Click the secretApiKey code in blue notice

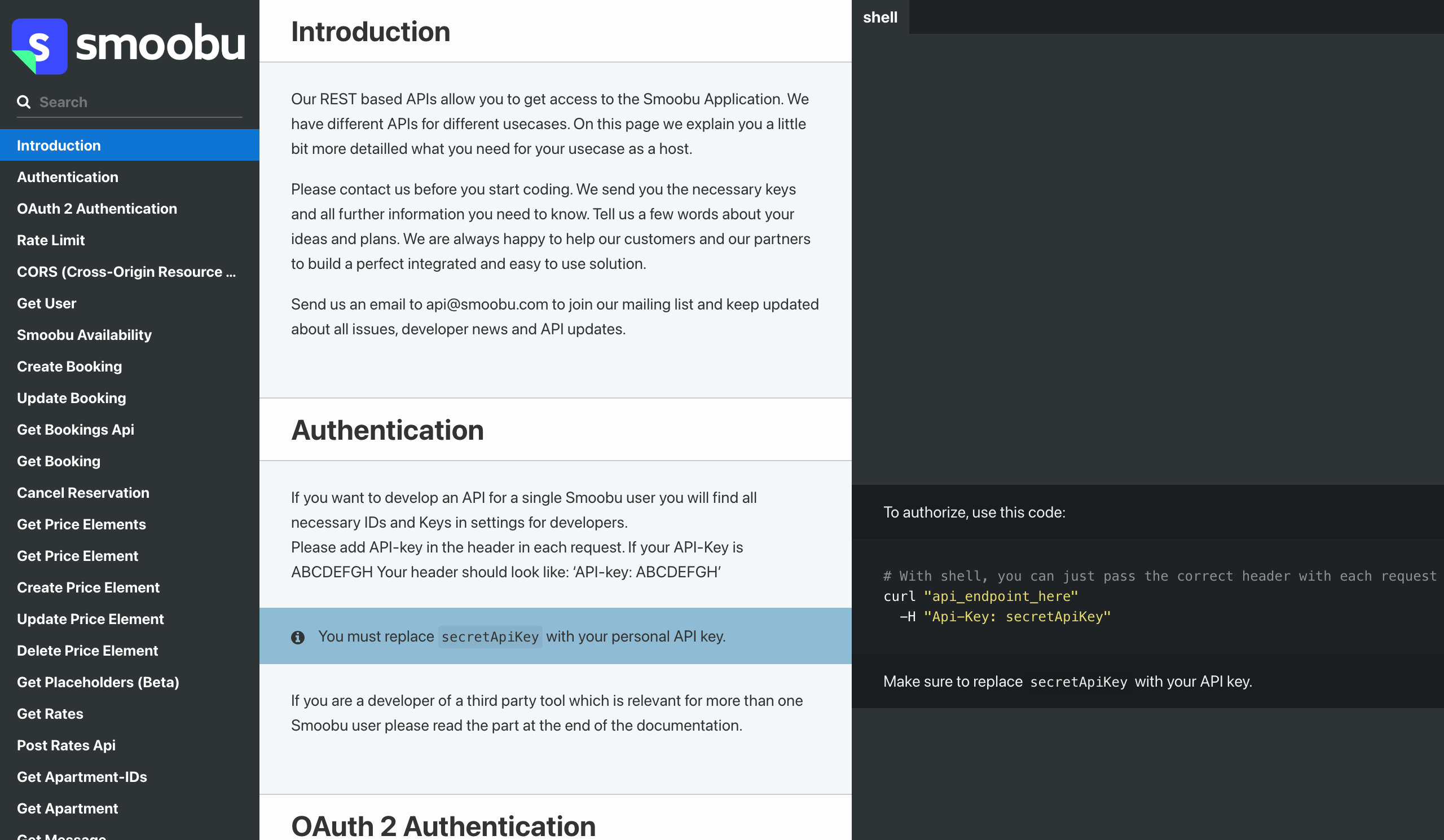point(490,636)
